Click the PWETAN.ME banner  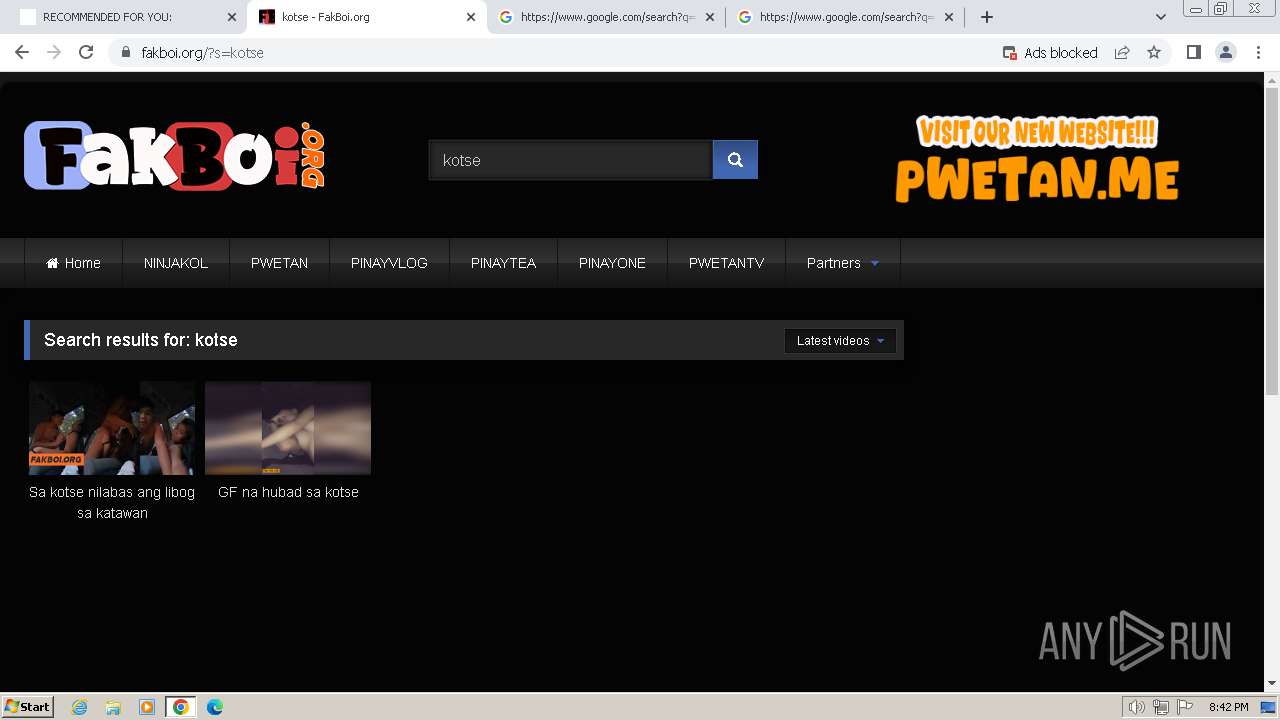point(1037,159)
